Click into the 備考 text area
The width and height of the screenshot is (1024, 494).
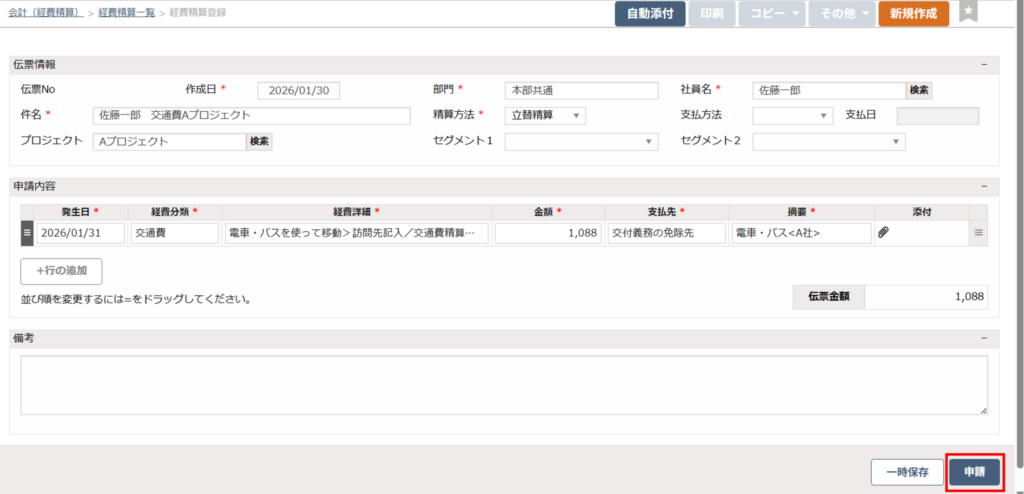pyautogui.click(x=504, y=384)
